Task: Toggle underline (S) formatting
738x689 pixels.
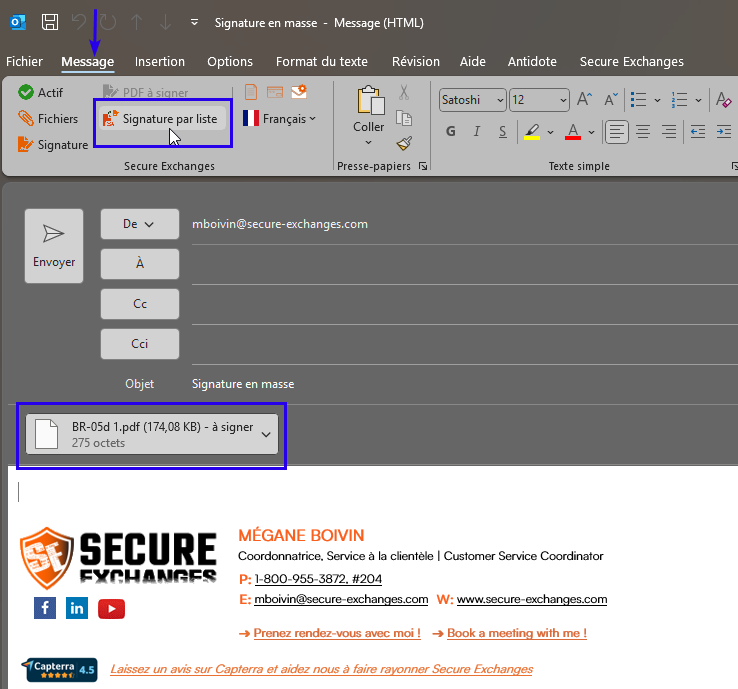Action: (x=503, y=131)
